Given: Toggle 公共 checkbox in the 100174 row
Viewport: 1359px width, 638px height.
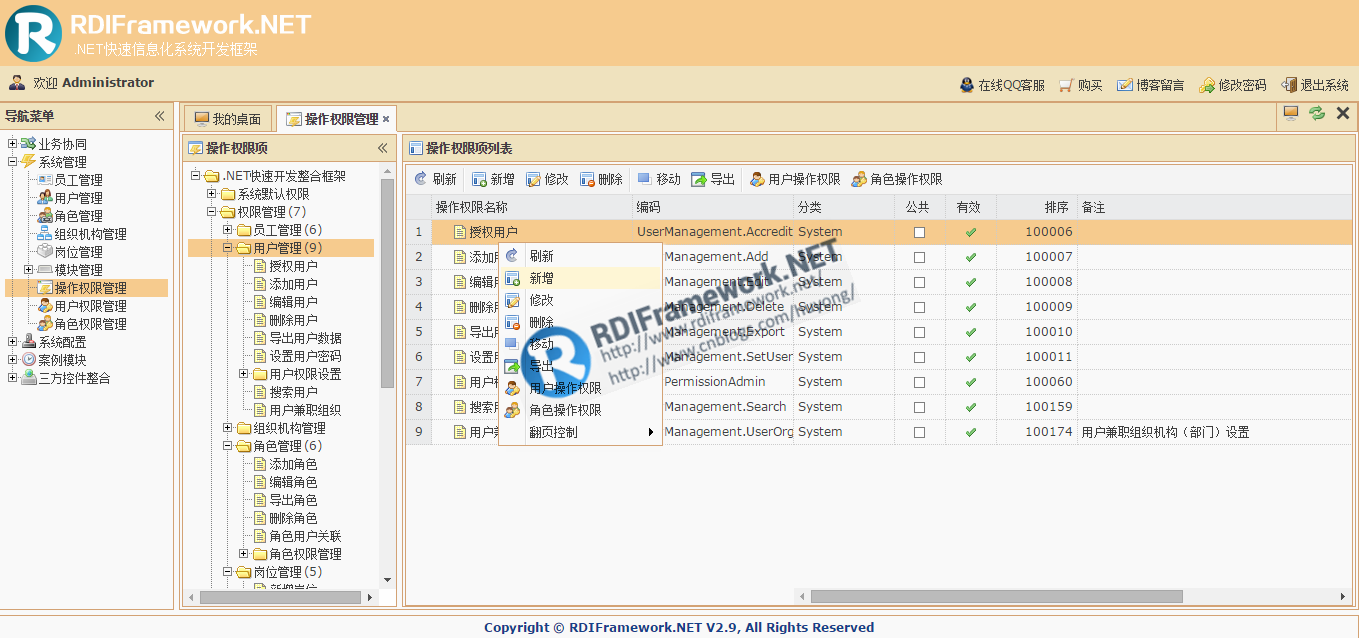Looking at the screenshot, I should 919,432.
